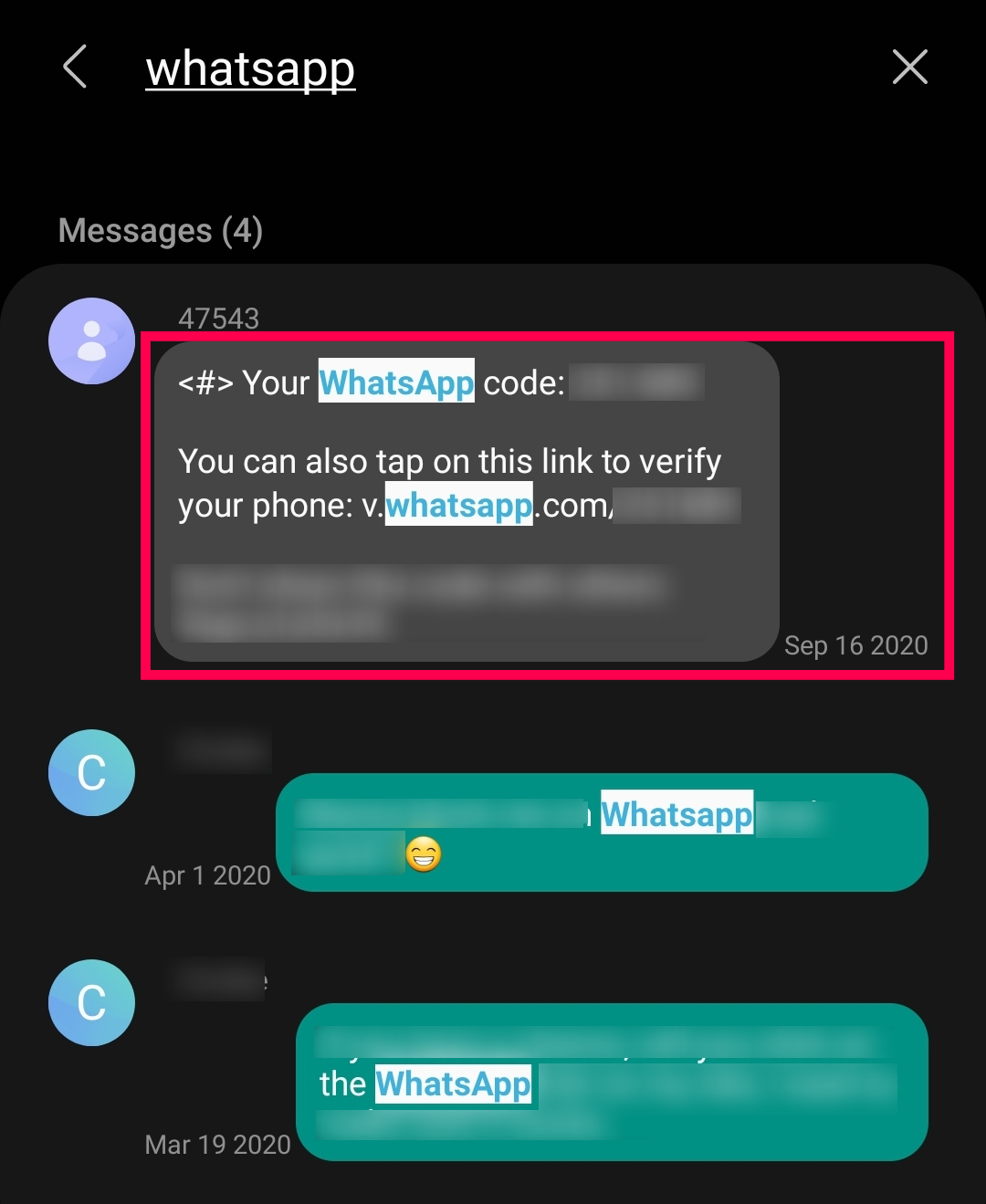Tap the blurred contact name above Apr 1 message
This screenshot has height=1204, width=986.
(x=220, y=751)
